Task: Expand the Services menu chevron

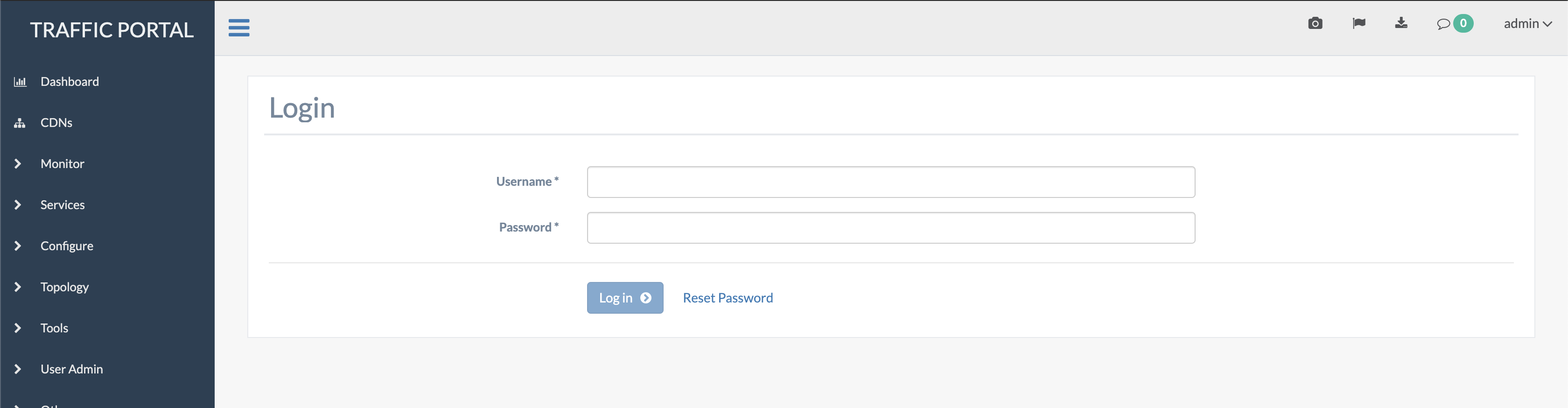Action: (18, 204)
